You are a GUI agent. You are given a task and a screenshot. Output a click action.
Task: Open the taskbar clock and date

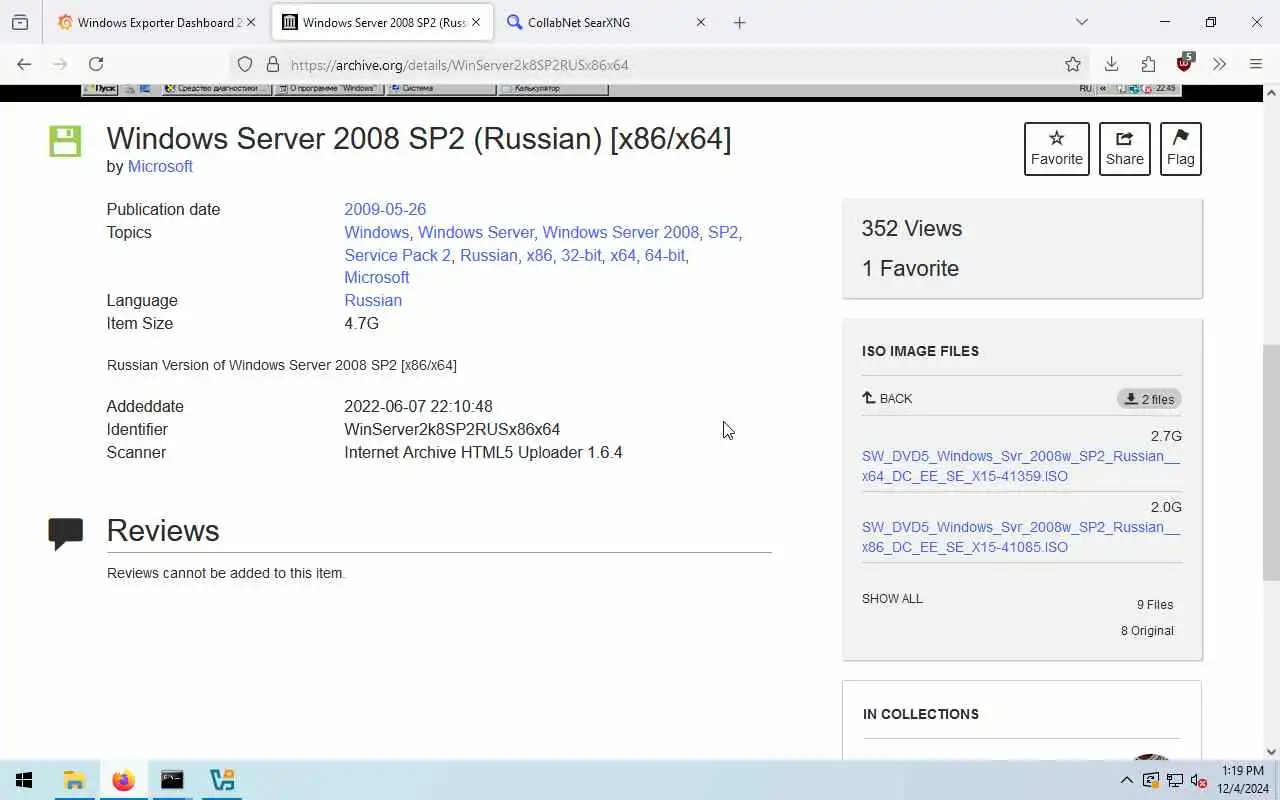coord(1242,780)
